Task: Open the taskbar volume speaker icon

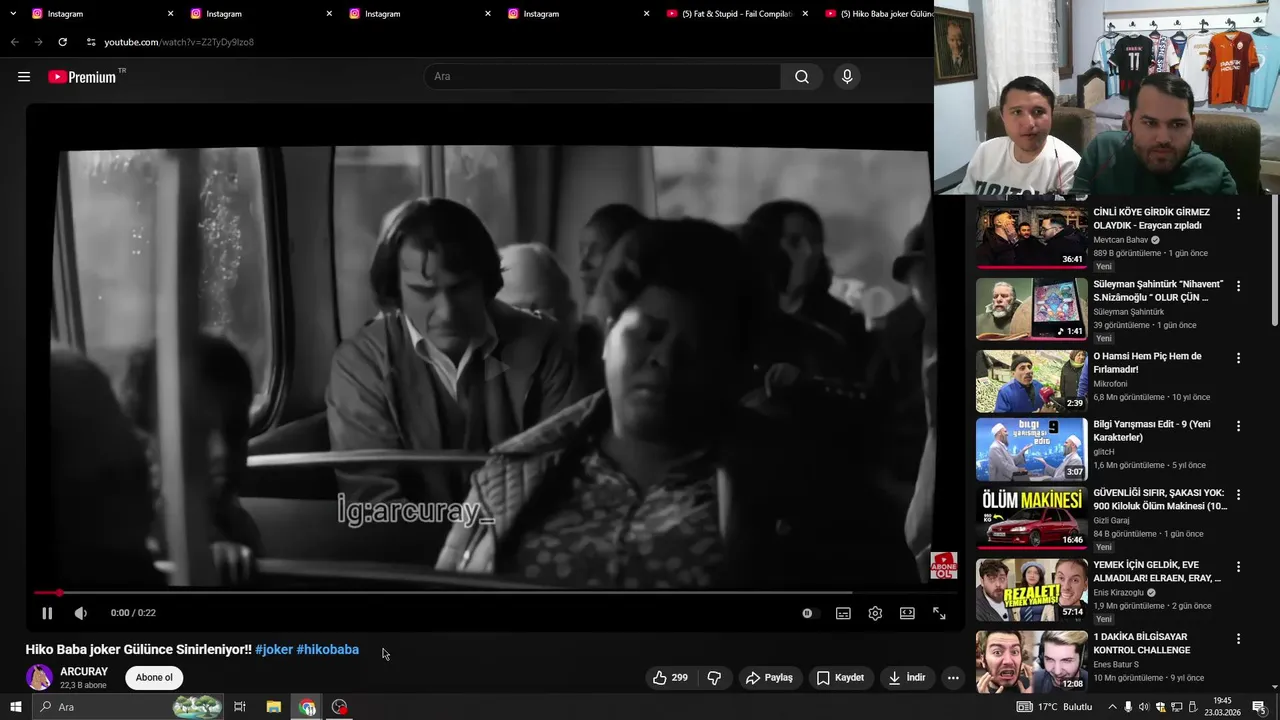Action: [x=1144, y=707]
